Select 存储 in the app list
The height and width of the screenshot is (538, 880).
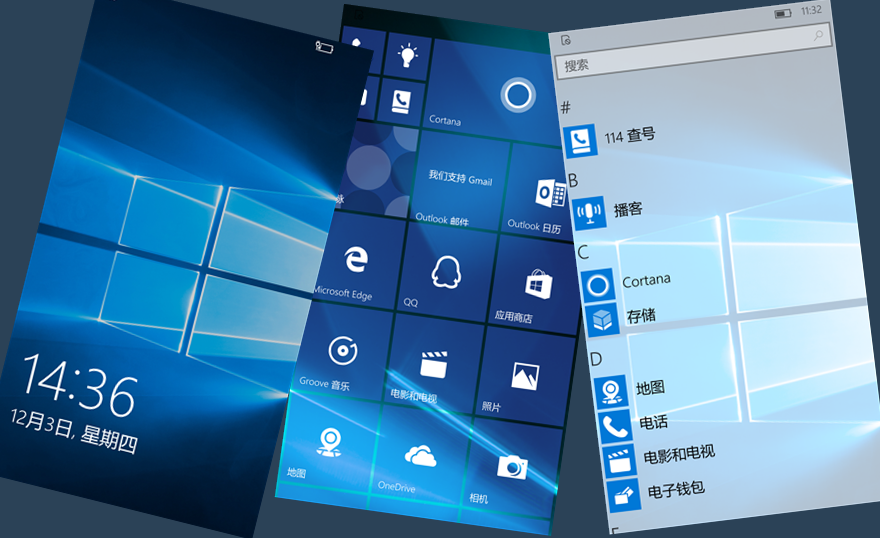pyautogui.click(x=640, y=317)
